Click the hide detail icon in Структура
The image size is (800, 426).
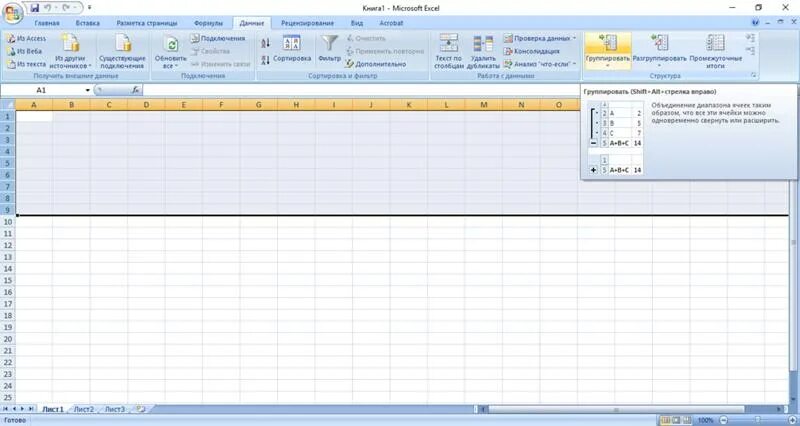click(750, 51)
